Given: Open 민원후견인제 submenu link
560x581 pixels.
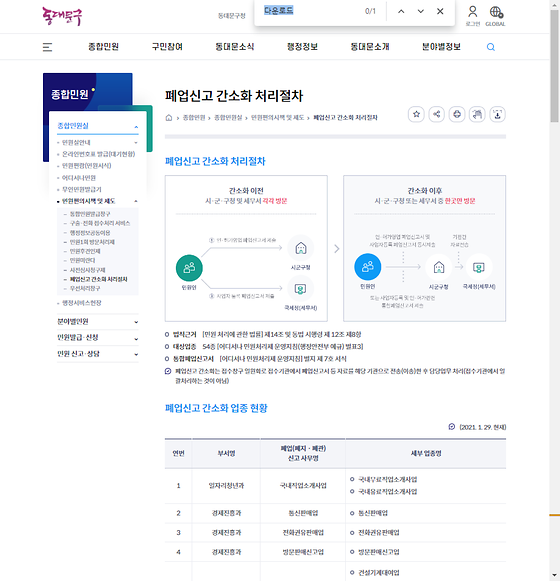Looking at the screenshot, I should [x=85, y=251].
